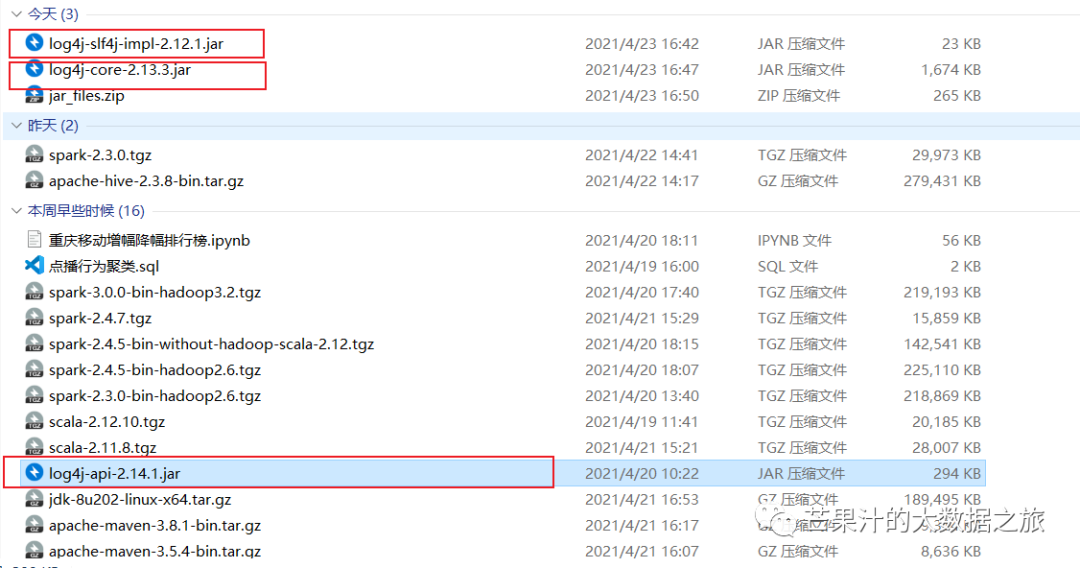
Task: Click the apache-maven-3.8.1-bin.tar.gz icon
Action: [34, 525]
